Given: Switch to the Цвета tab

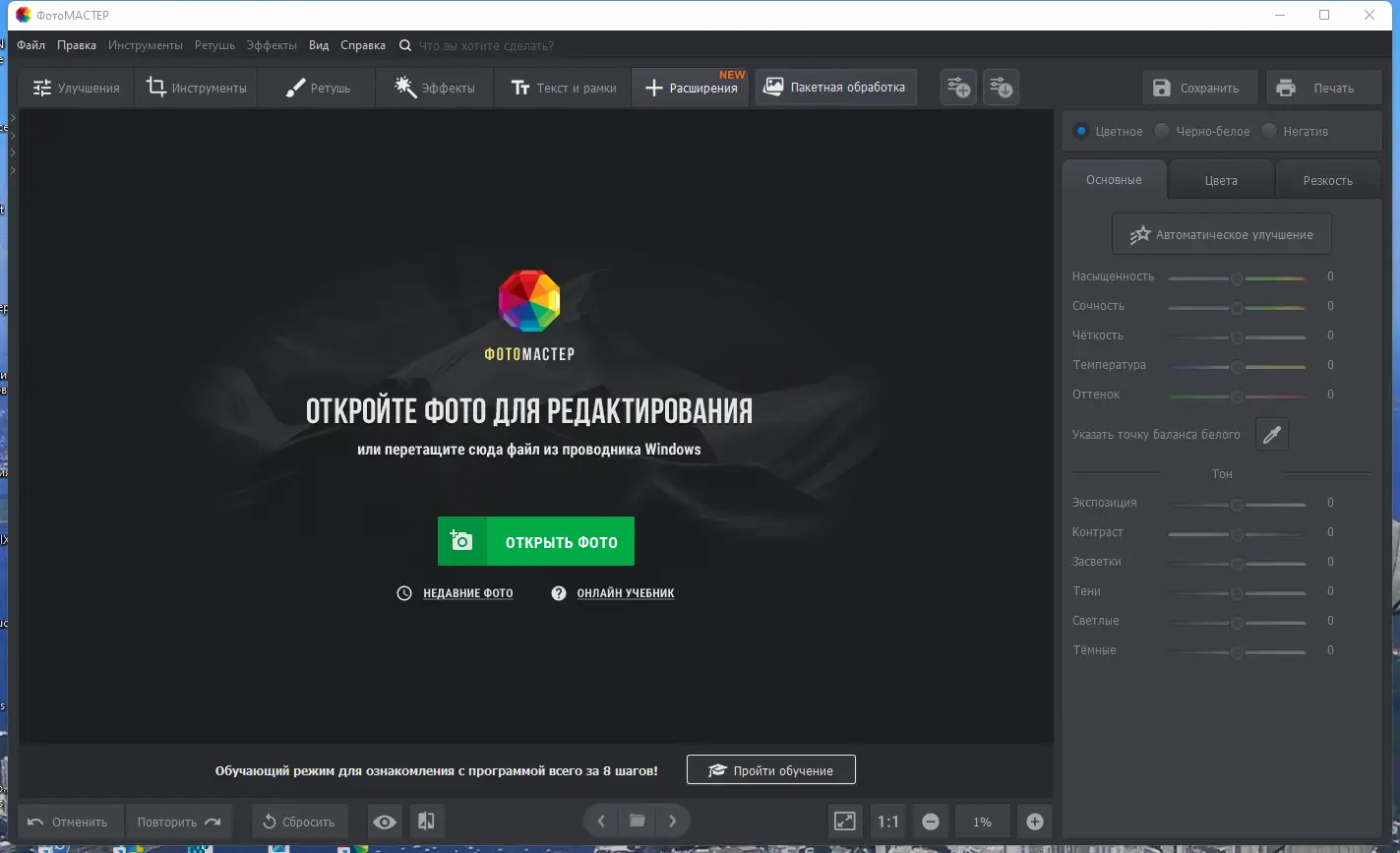Looking at the screenshot, I should (1220, 179).
